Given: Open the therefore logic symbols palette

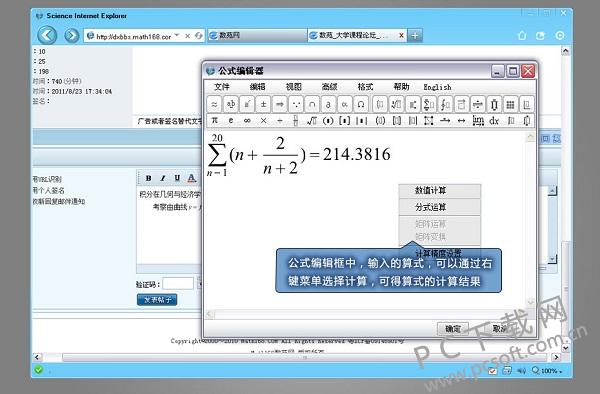Looking at the screenshot, I should pos(296,104).
